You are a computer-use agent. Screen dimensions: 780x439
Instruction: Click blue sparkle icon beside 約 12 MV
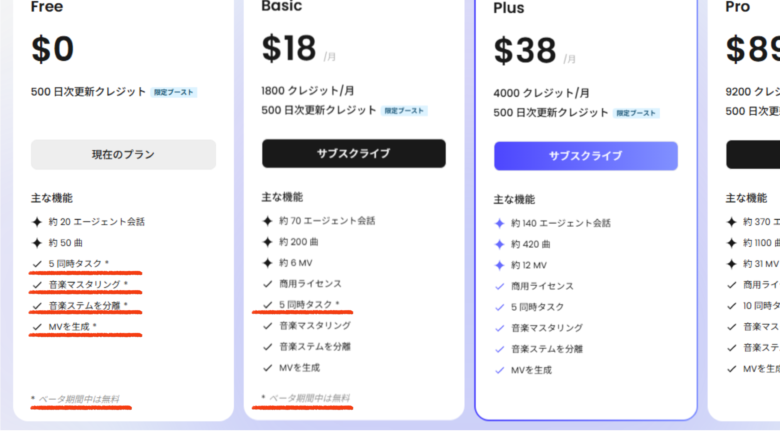click(x=499, y=265)
